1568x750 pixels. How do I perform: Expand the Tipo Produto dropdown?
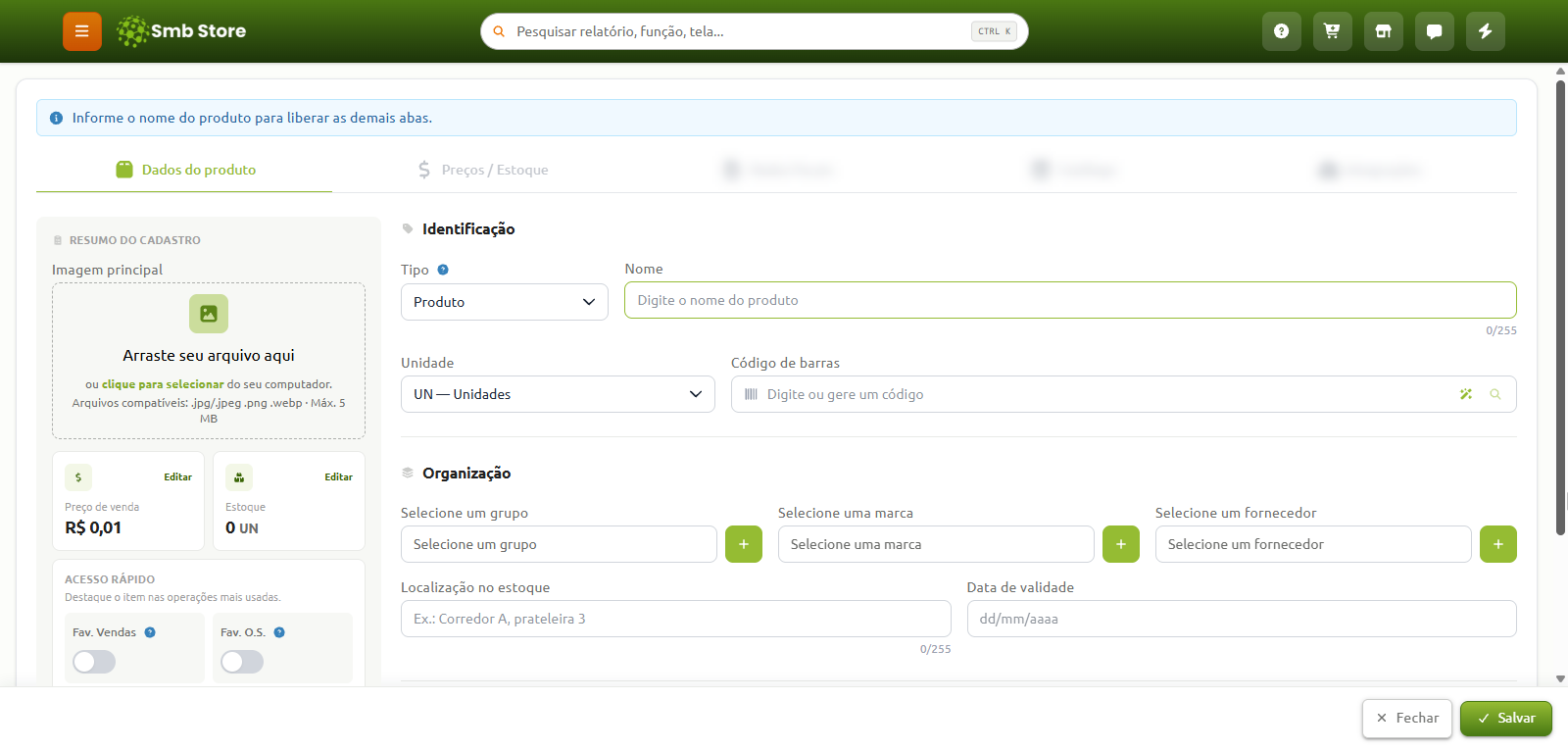505,302
